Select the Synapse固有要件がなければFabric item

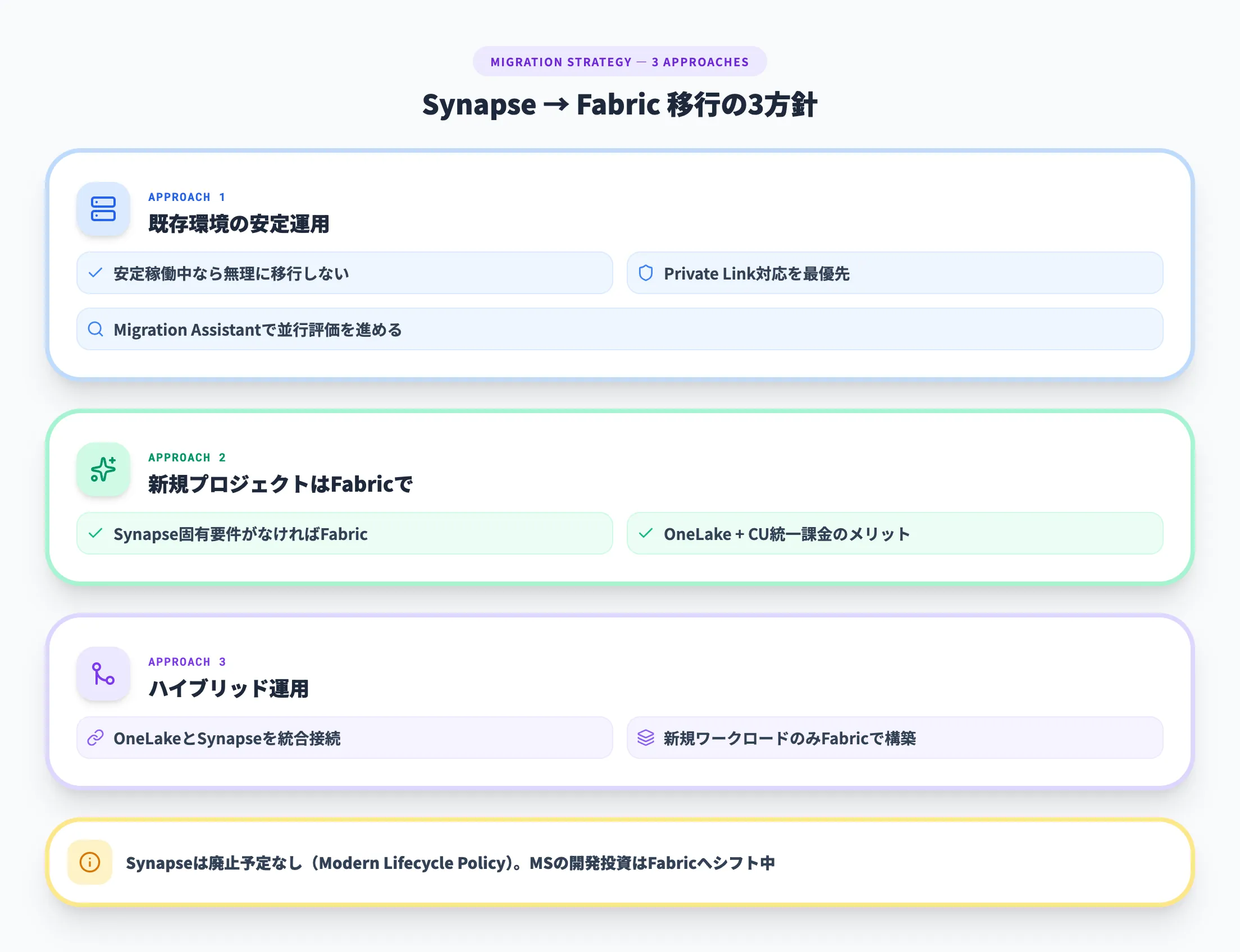pyautogui.click(x=345, y=533)
